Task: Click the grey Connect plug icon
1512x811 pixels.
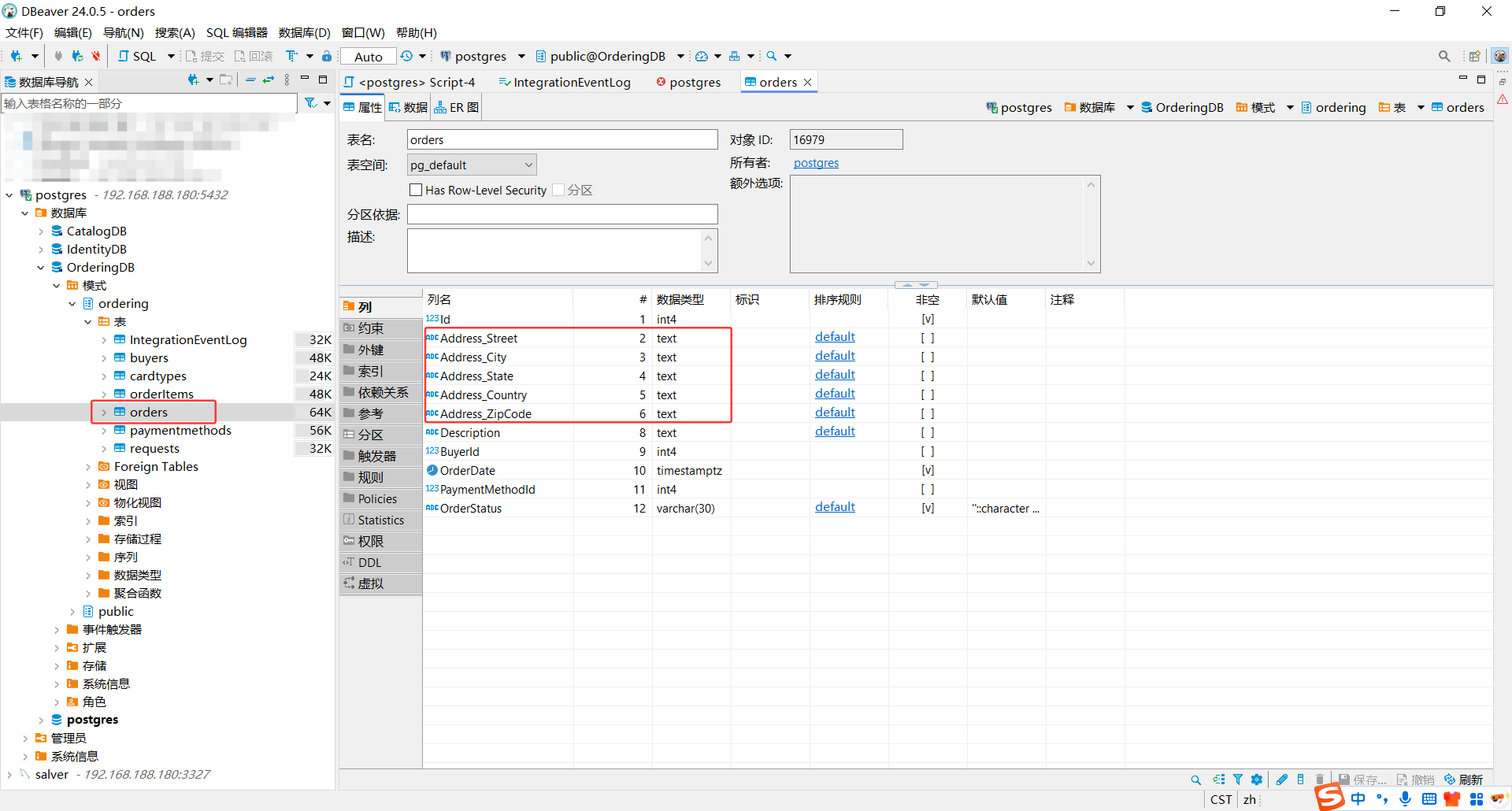Action: tap(58, 56)
